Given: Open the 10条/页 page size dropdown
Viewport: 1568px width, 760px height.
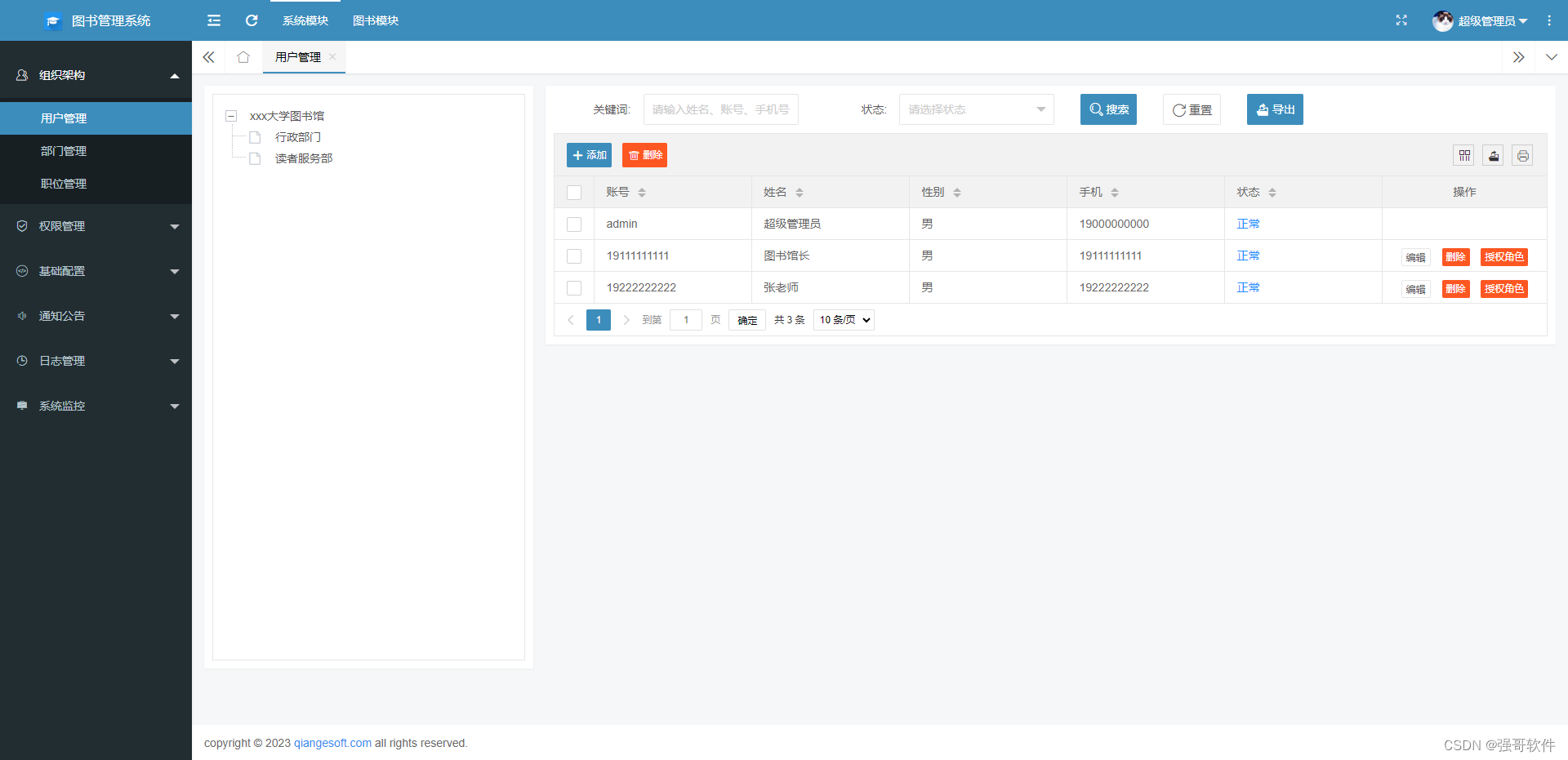Looking at the screenshot, I should pos(843,319).
